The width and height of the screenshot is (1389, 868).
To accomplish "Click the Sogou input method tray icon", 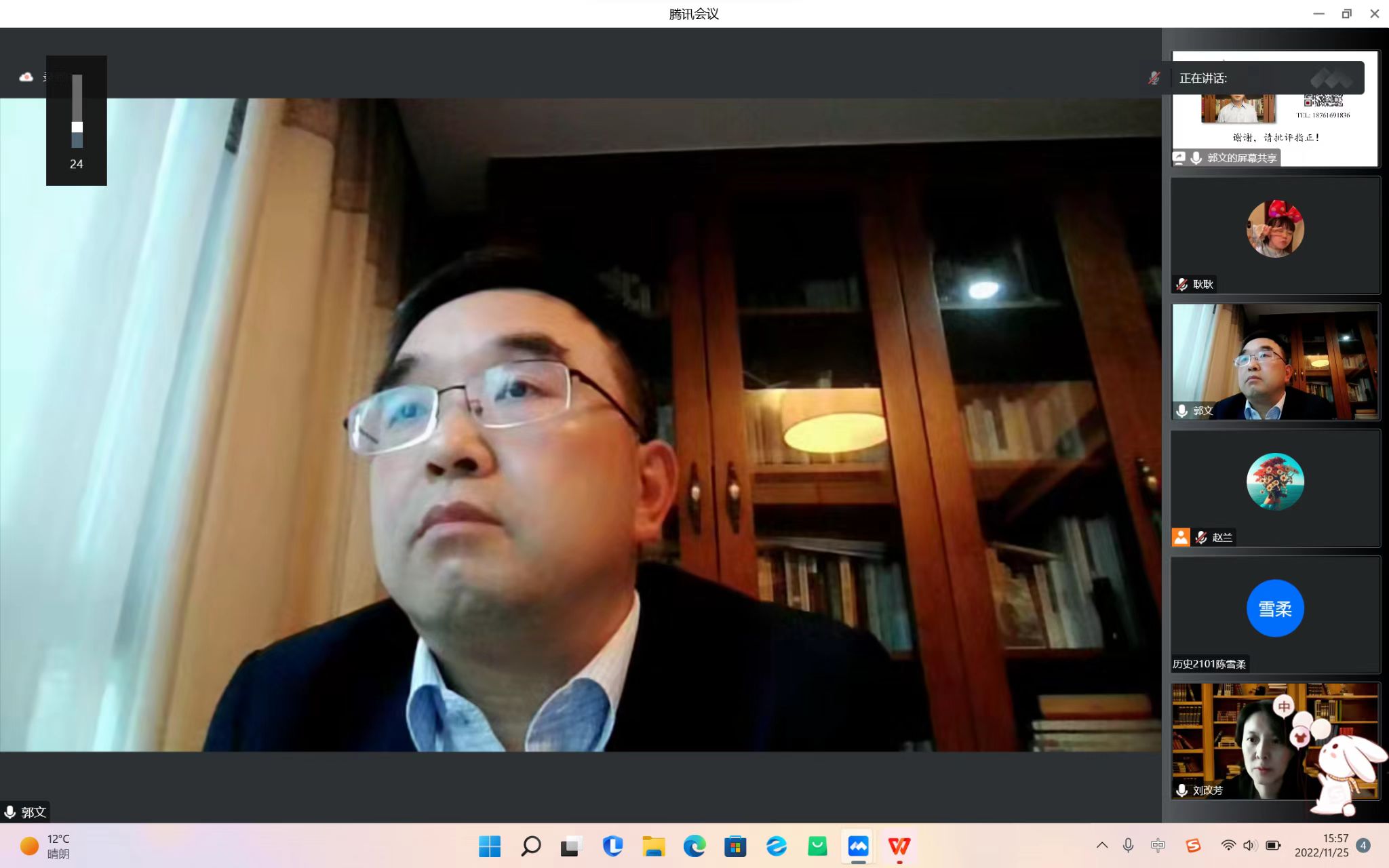I will pos(1193,845).
